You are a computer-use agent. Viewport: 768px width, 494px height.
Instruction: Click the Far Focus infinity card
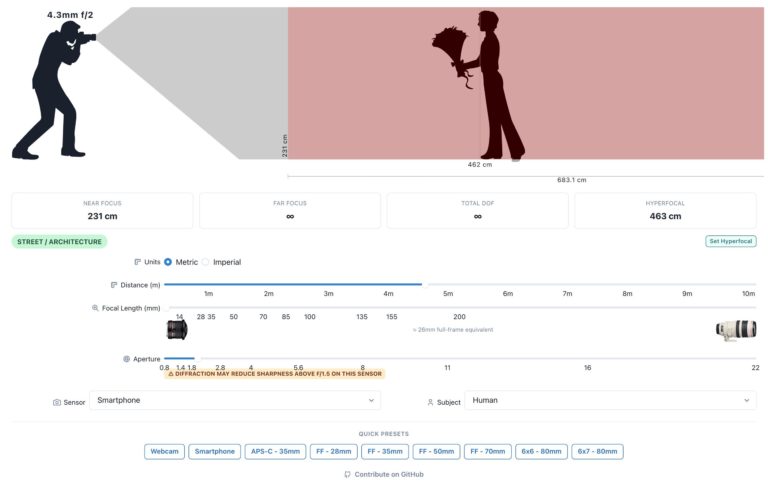coord(290,211)
